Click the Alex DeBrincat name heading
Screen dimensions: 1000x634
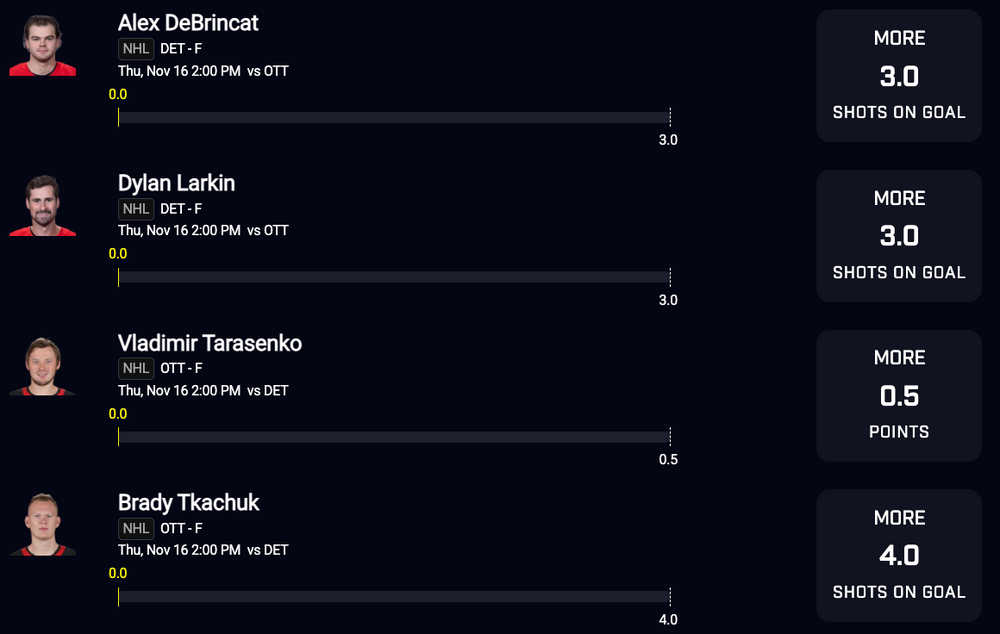[x=188, y=23]
